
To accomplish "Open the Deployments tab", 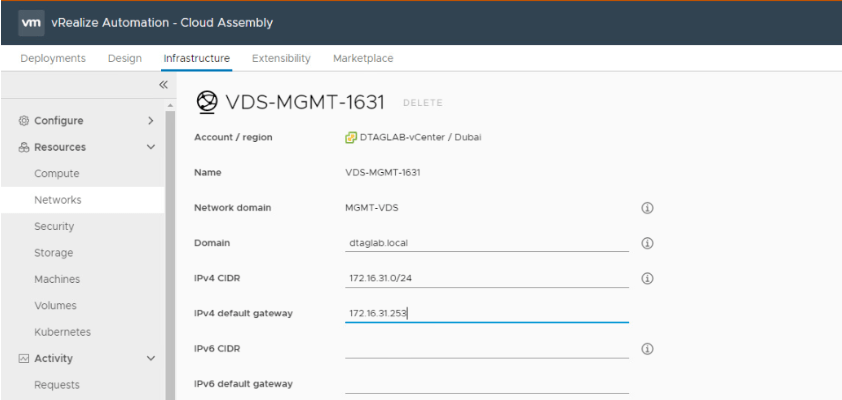I will coord(53,58).
